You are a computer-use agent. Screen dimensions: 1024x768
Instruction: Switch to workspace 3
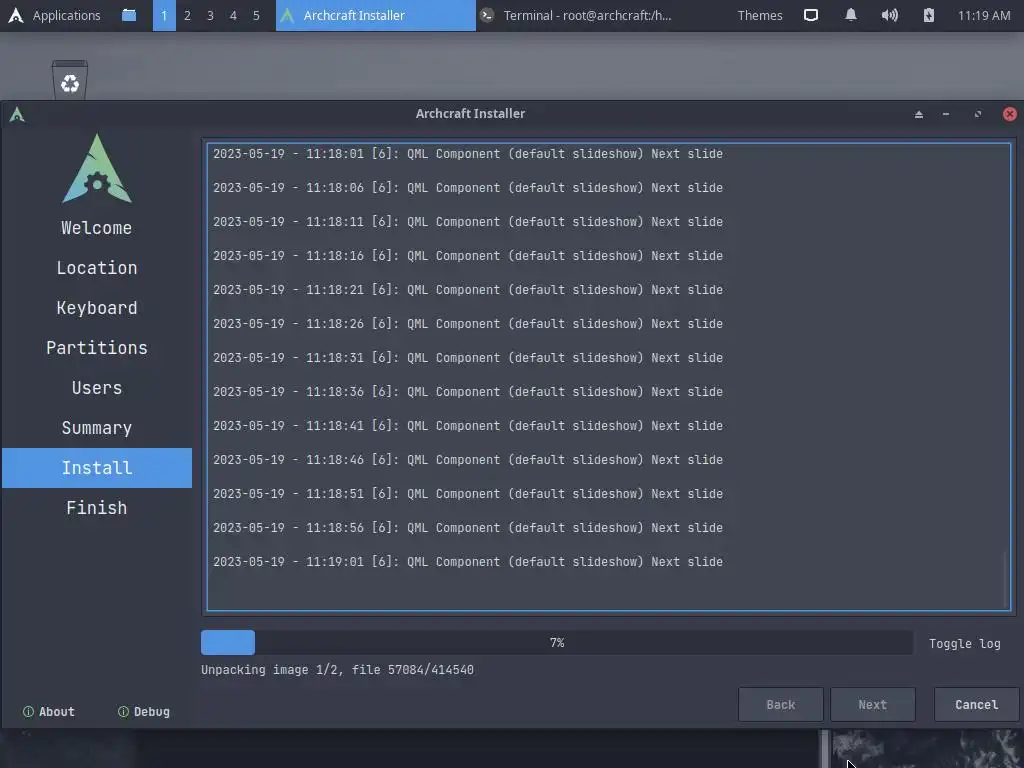coord(210,15)
